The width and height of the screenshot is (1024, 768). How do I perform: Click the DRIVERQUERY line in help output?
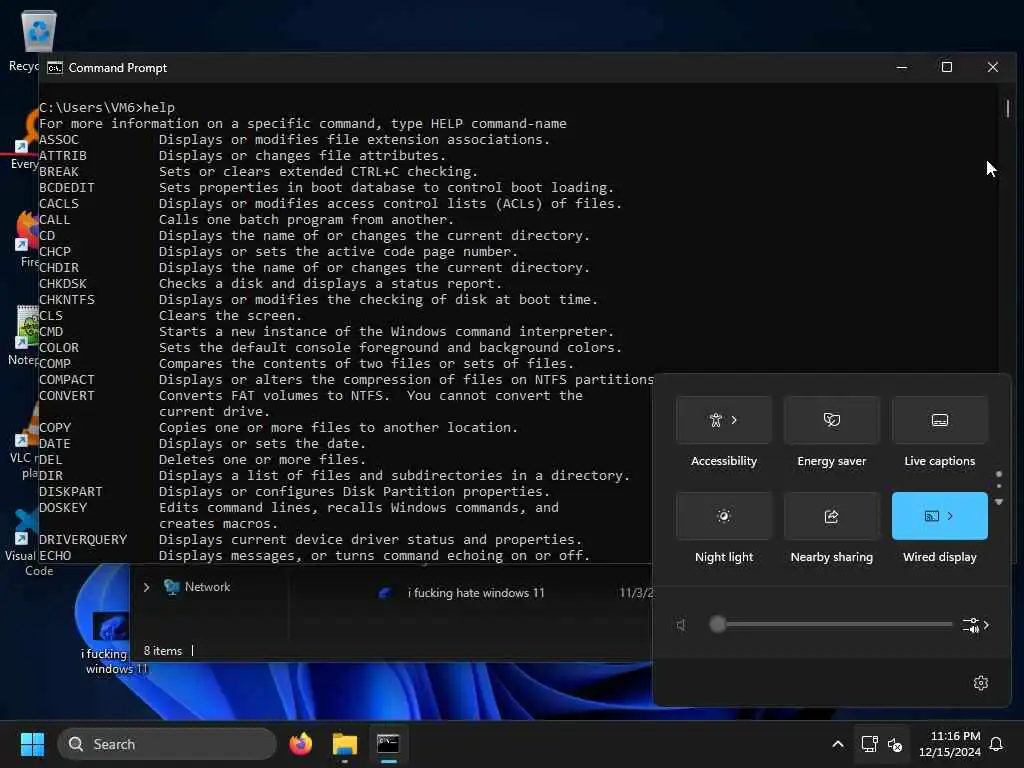click(x=310, y=540)
